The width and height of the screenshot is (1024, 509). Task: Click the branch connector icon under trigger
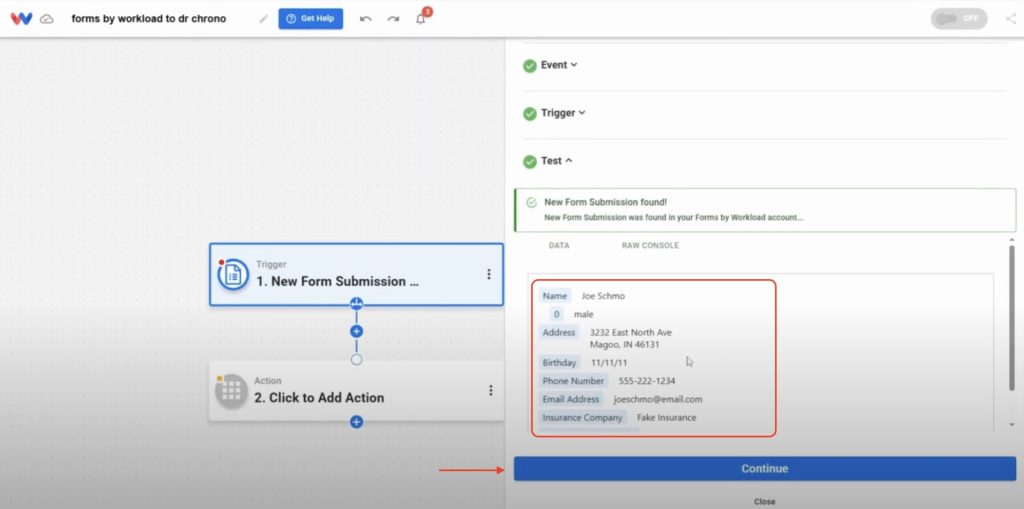(357, 304)
